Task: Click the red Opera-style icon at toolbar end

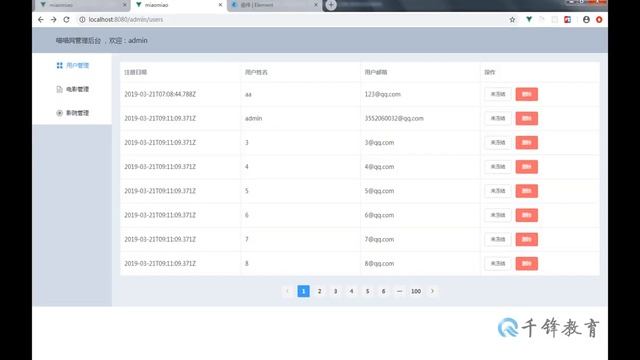Action: pos(599,20)
